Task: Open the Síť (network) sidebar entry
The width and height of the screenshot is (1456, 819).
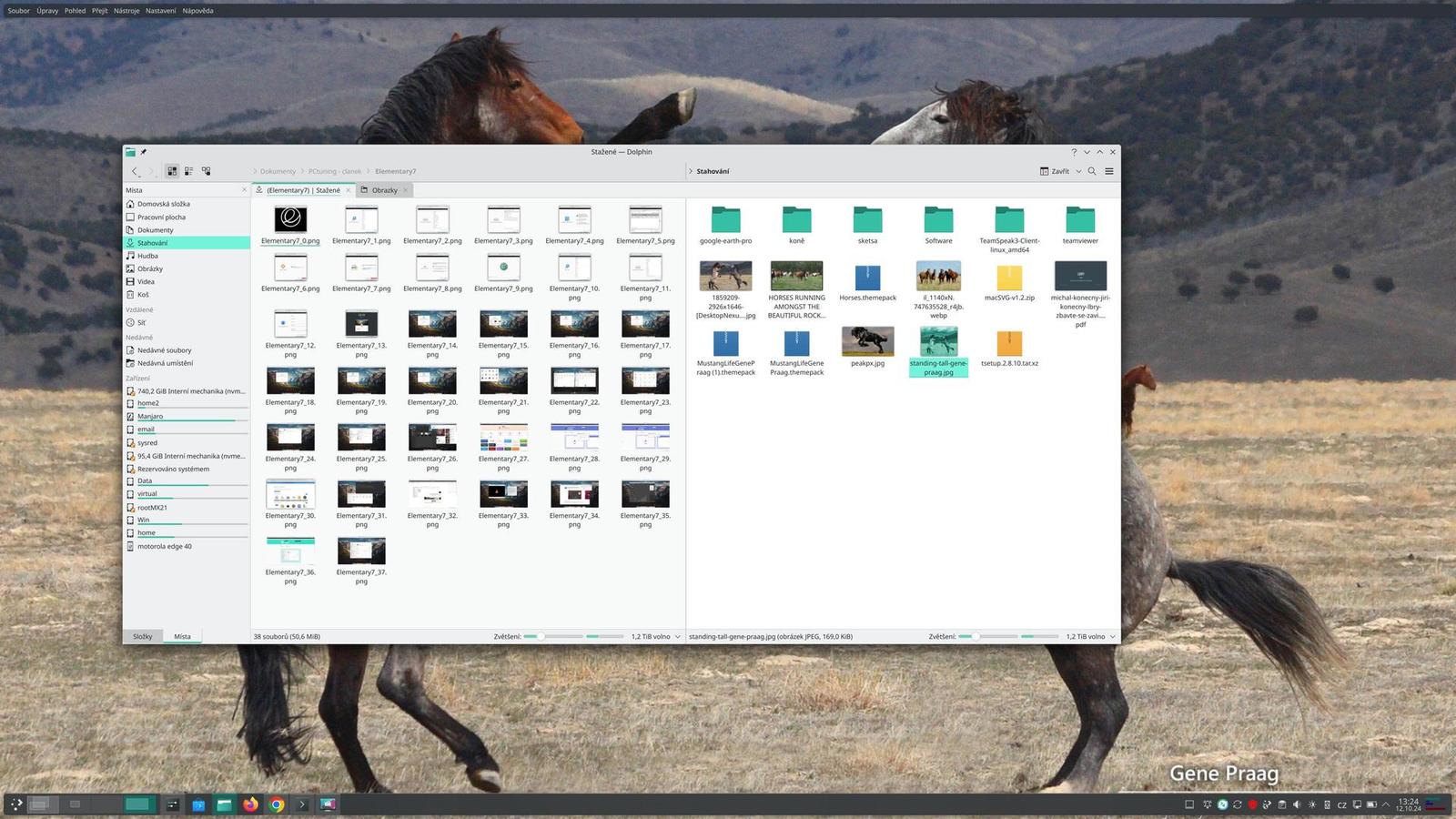Action: pos(143,322)
